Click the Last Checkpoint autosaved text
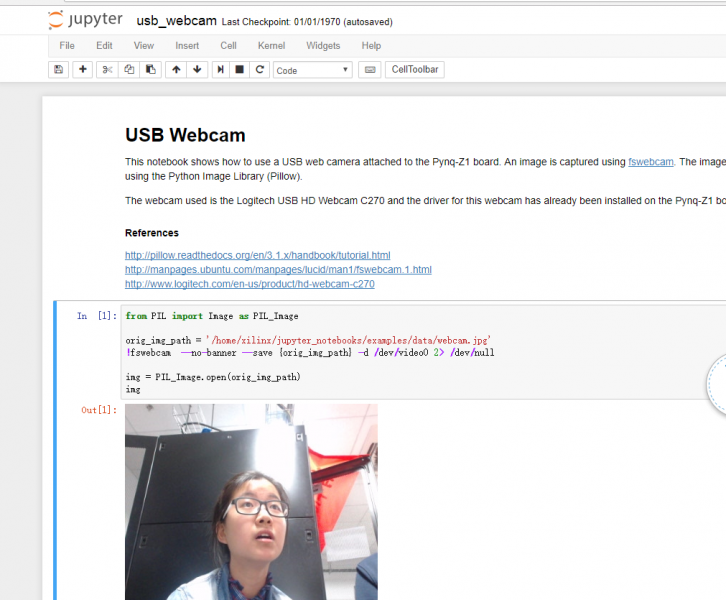The width and height of the screenshot is (726, 600). tap(307, 22)
